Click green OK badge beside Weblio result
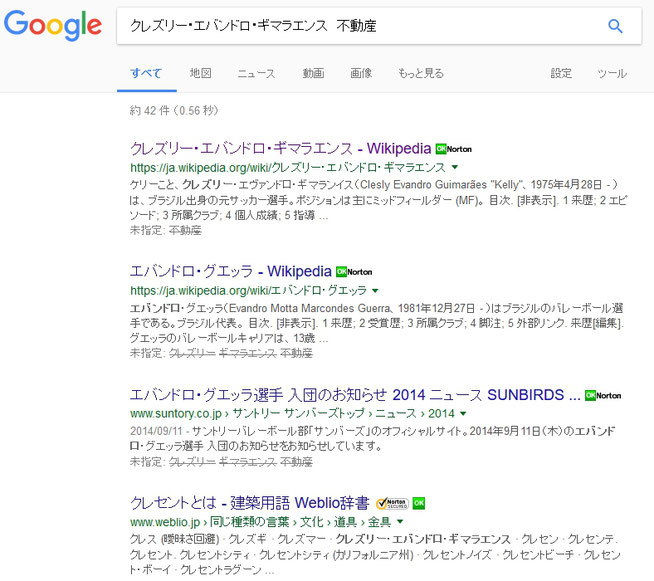 click(x=419, y=503)
